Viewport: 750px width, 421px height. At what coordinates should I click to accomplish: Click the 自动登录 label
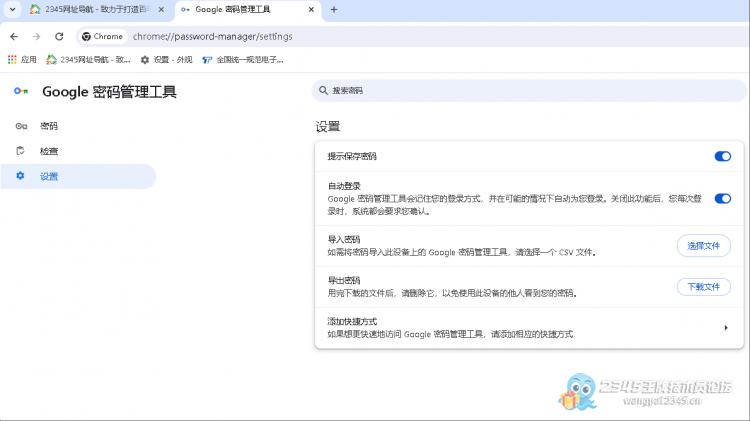(x=344, y=186)
